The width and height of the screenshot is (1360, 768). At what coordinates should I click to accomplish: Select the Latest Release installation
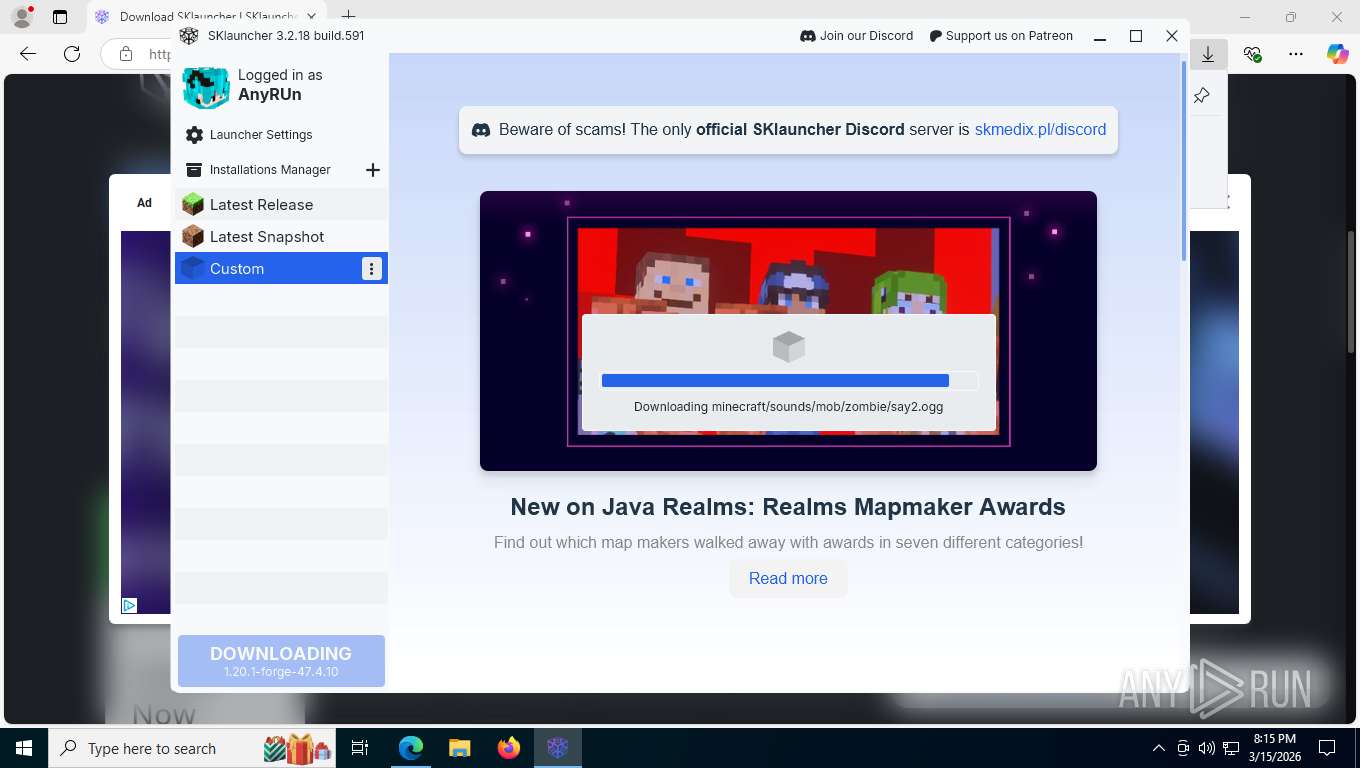pyautogui.click(x=281, y=205)
